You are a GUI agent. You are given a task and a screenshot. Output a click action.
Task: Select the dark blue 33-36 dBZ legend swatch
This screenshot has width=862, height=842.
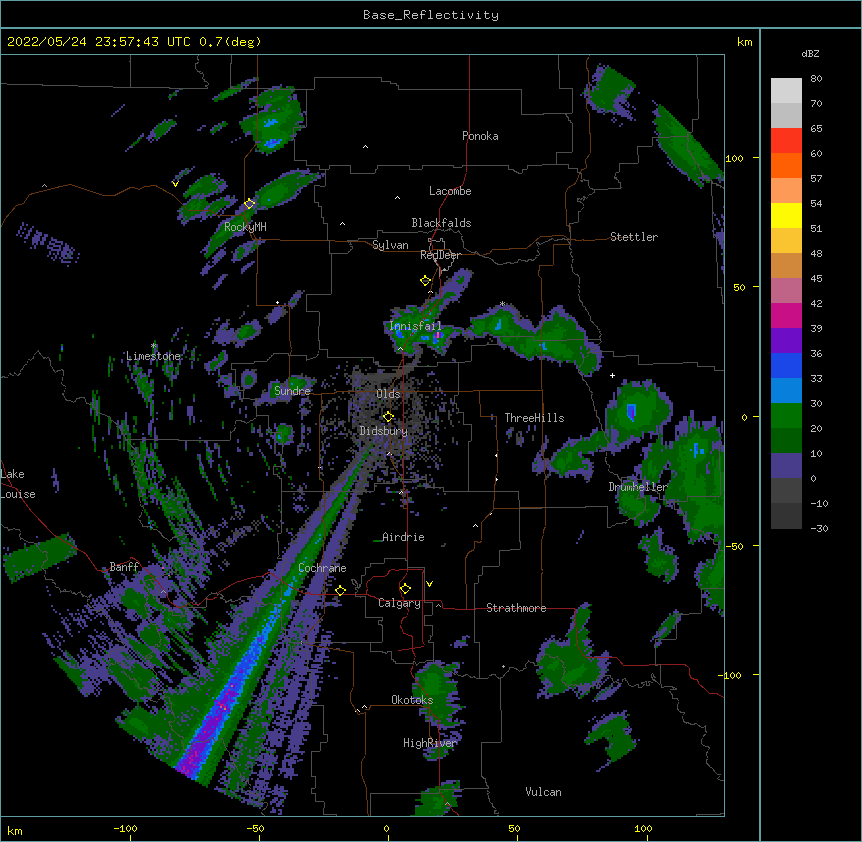(786, 365)
